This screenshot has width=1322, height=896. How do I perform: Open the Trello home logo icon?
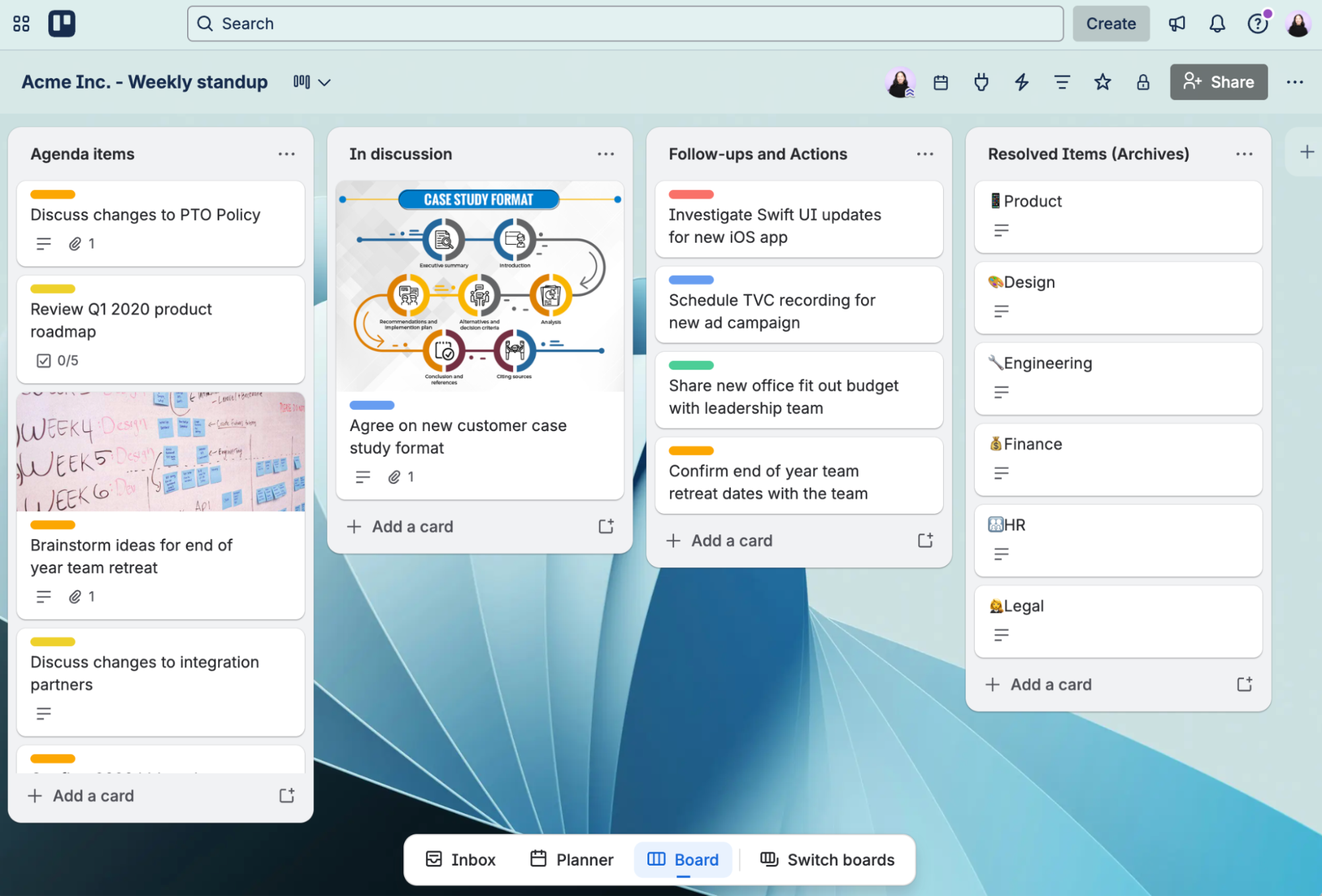(x=62, y=23)
